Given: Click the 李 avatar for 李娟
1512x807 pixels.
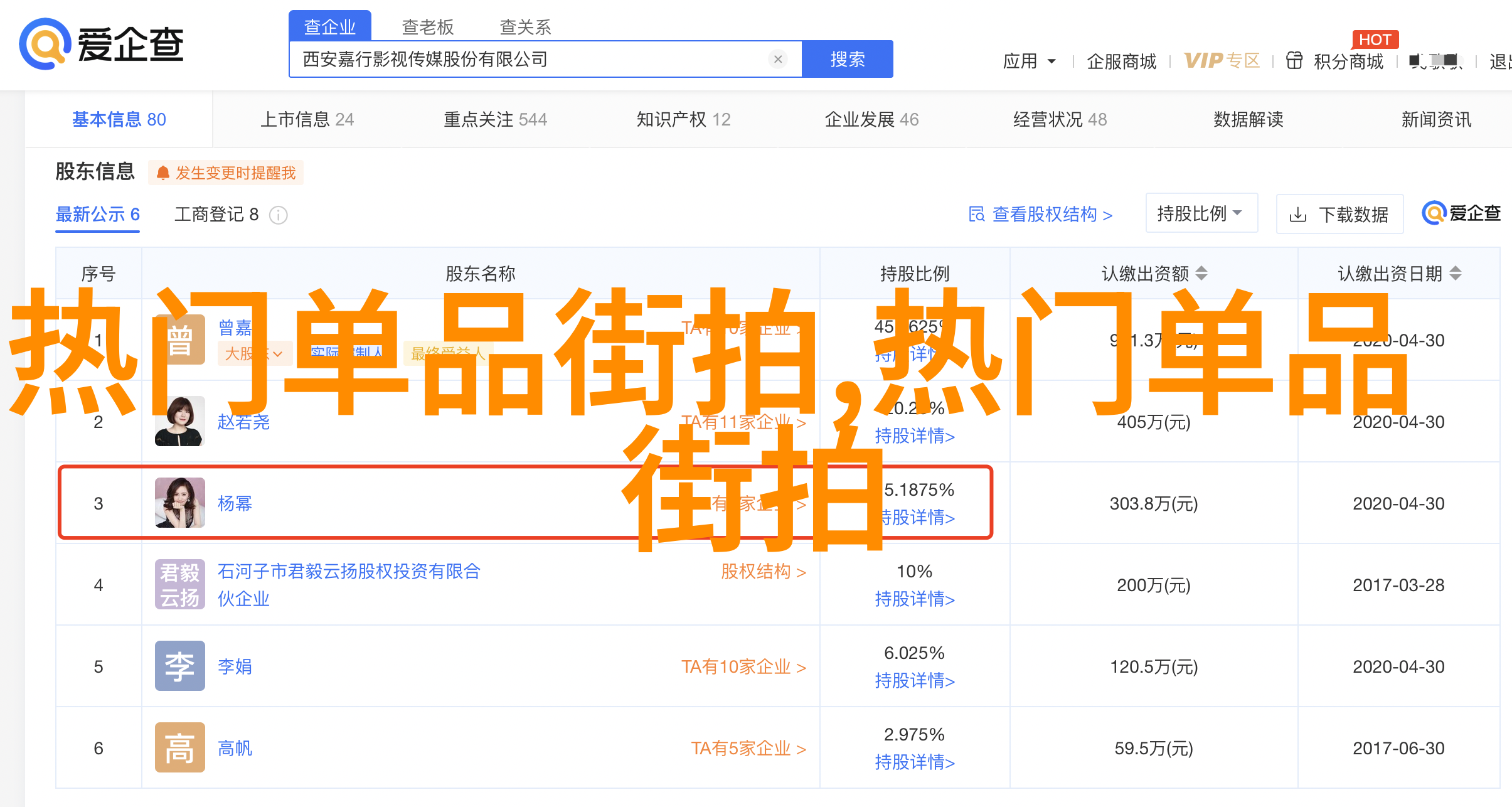Looking at the screenshot, I should point(180,666).
